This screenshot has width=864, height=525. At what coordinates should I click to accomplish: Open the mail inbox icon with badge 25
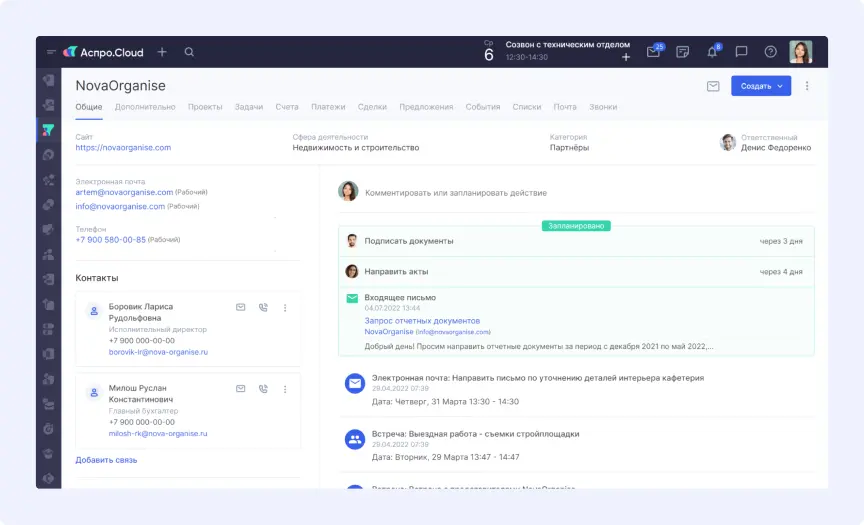pos(653,52)
